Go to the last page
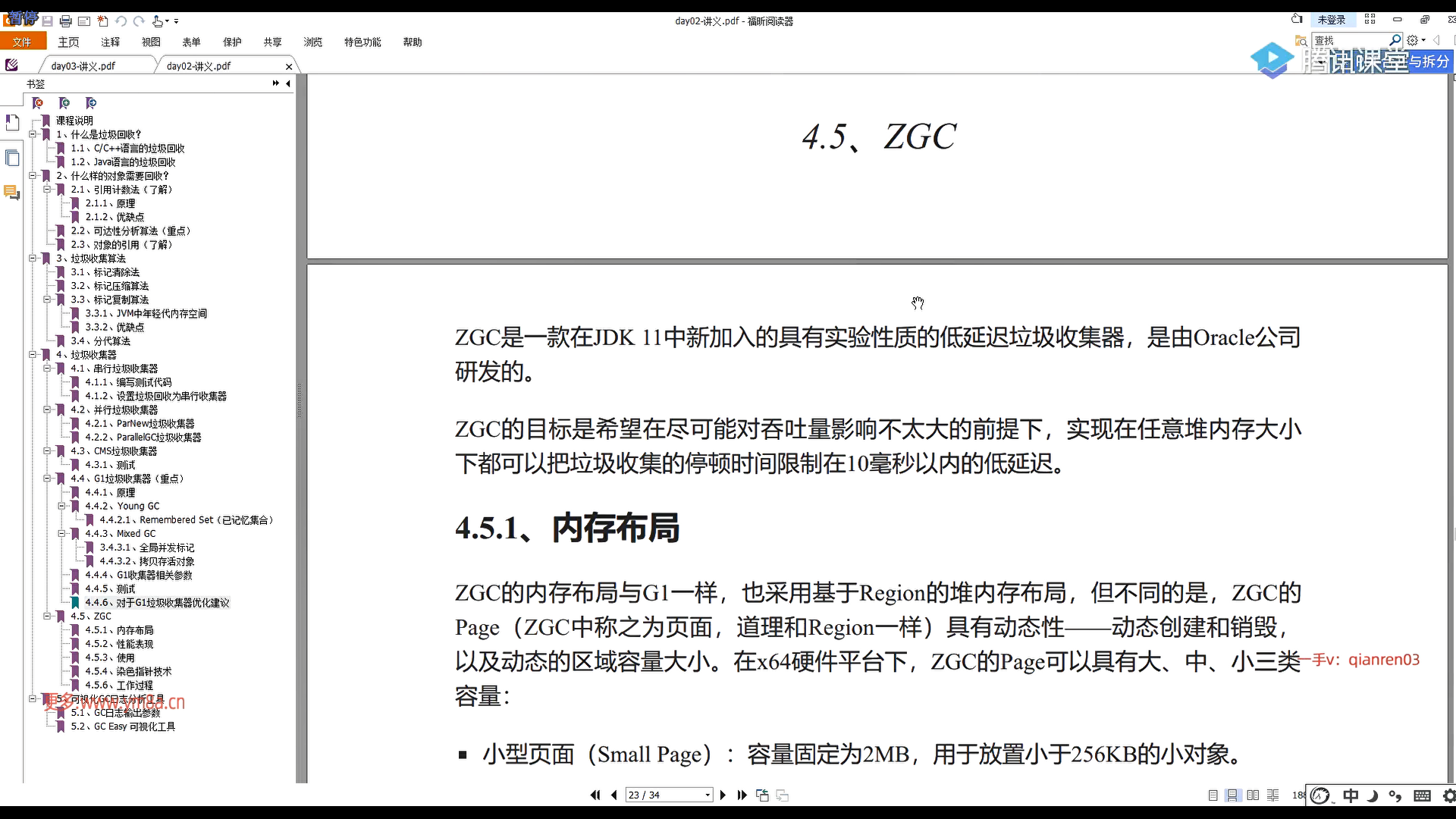This screenshot has width=1456, height=819. point(742,795)
